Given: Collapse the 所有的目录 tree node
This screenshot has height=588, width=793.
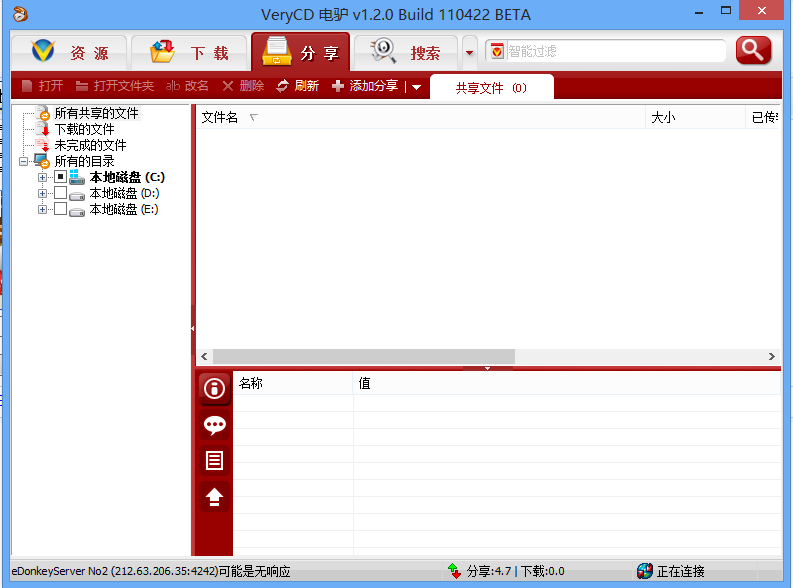Looking at the screenshot, I should click(23, 161).
